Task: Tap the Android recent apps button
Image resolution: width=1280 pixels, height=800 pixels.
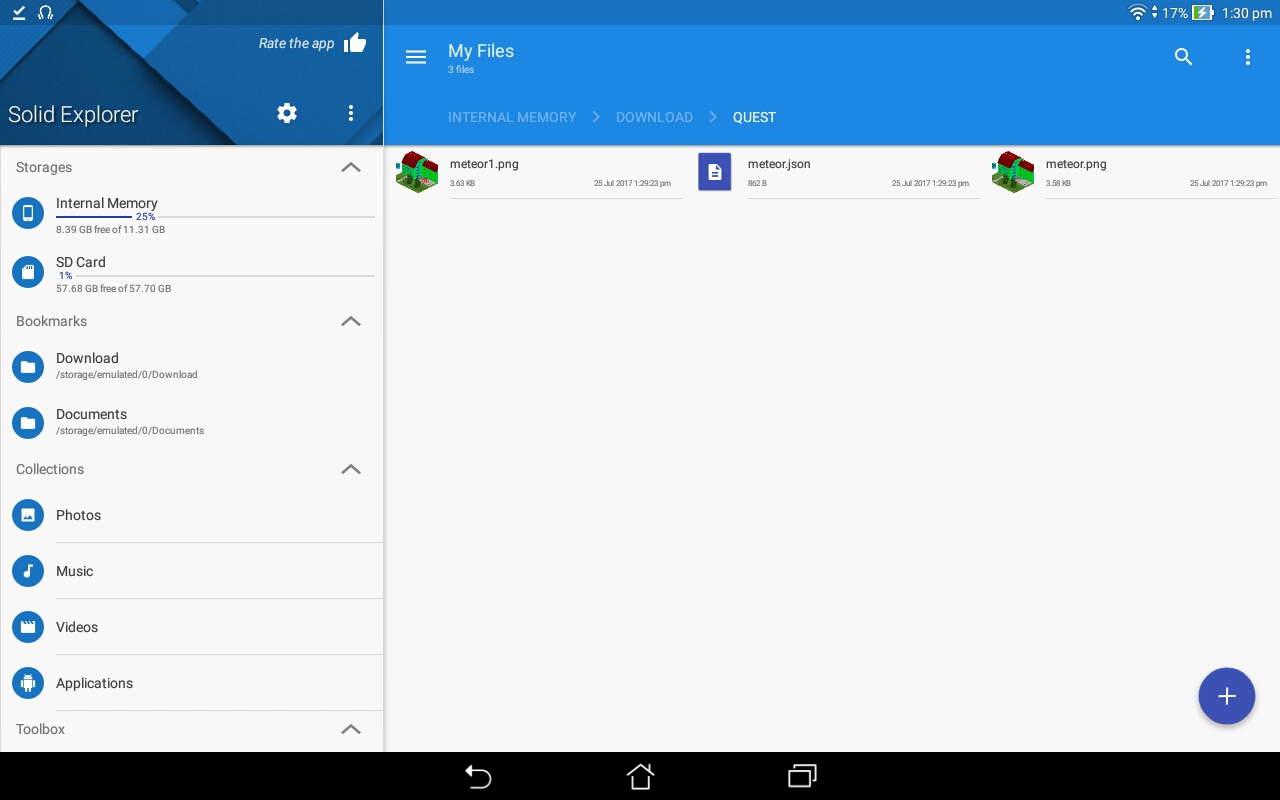Action: coord(802,776)
